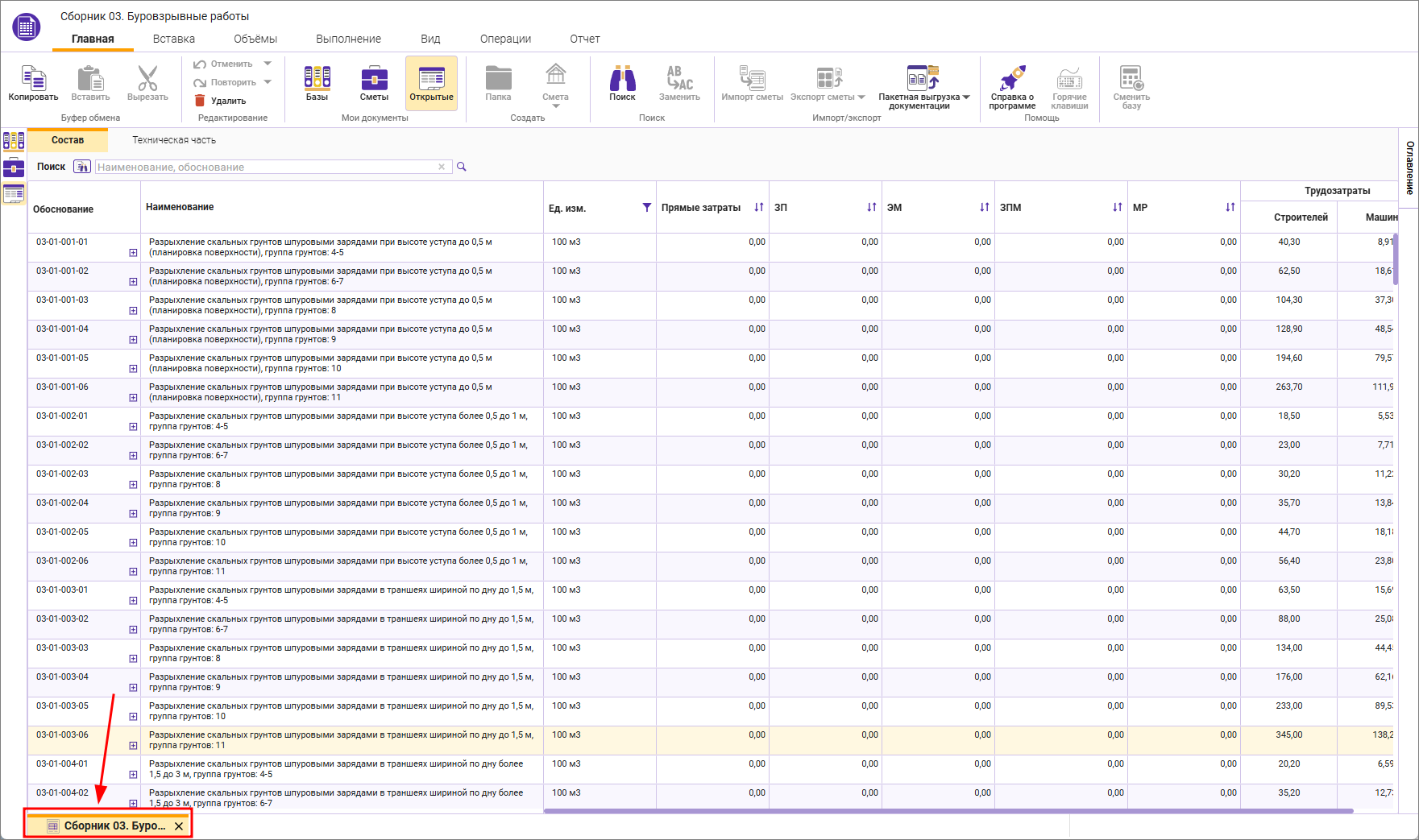
Task: Open Пакетная выгрузка dropdown arrow
Action: pos(966,97)
